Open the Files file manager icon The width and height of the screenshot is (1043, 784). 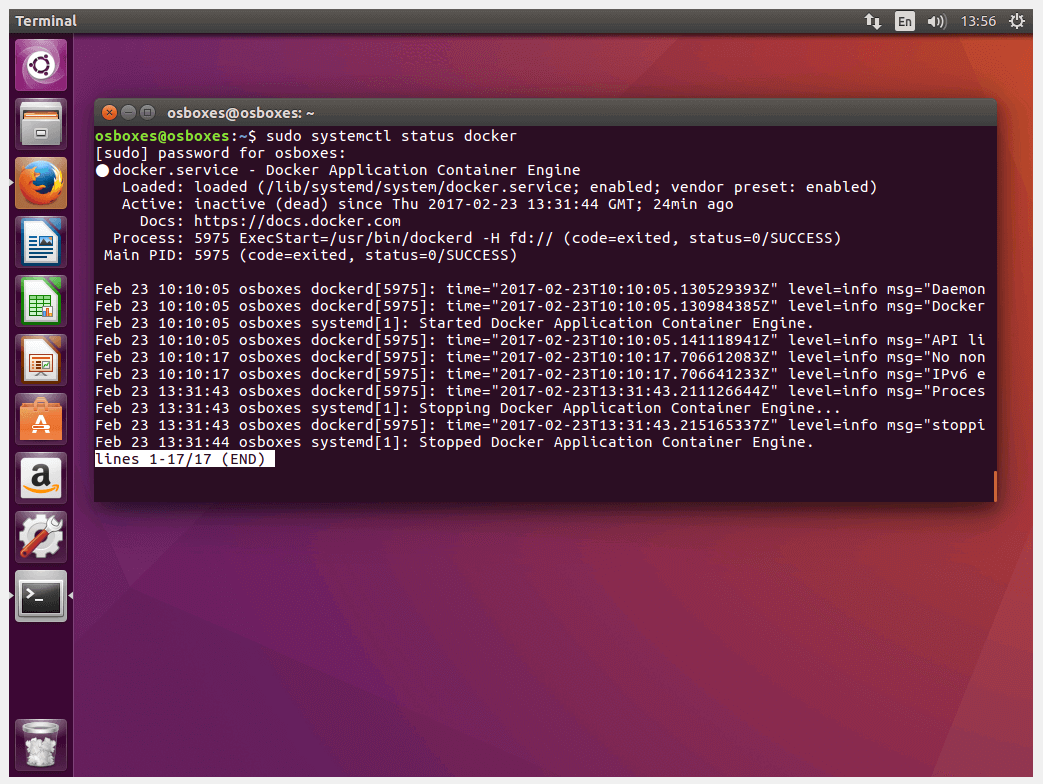(40, 124)
